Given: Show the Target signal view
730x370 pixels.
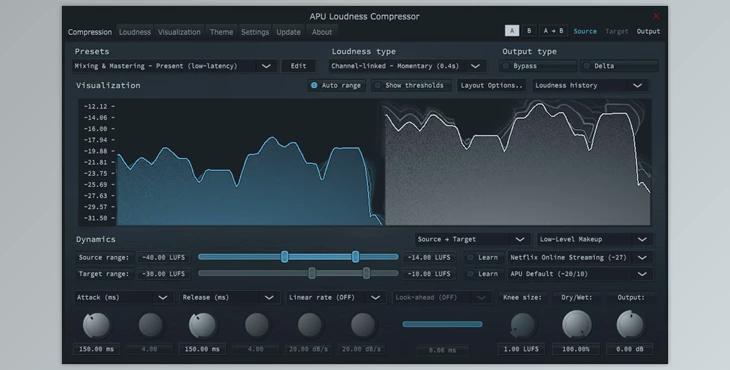Looking at the screenshot, I should click(616, 31).
